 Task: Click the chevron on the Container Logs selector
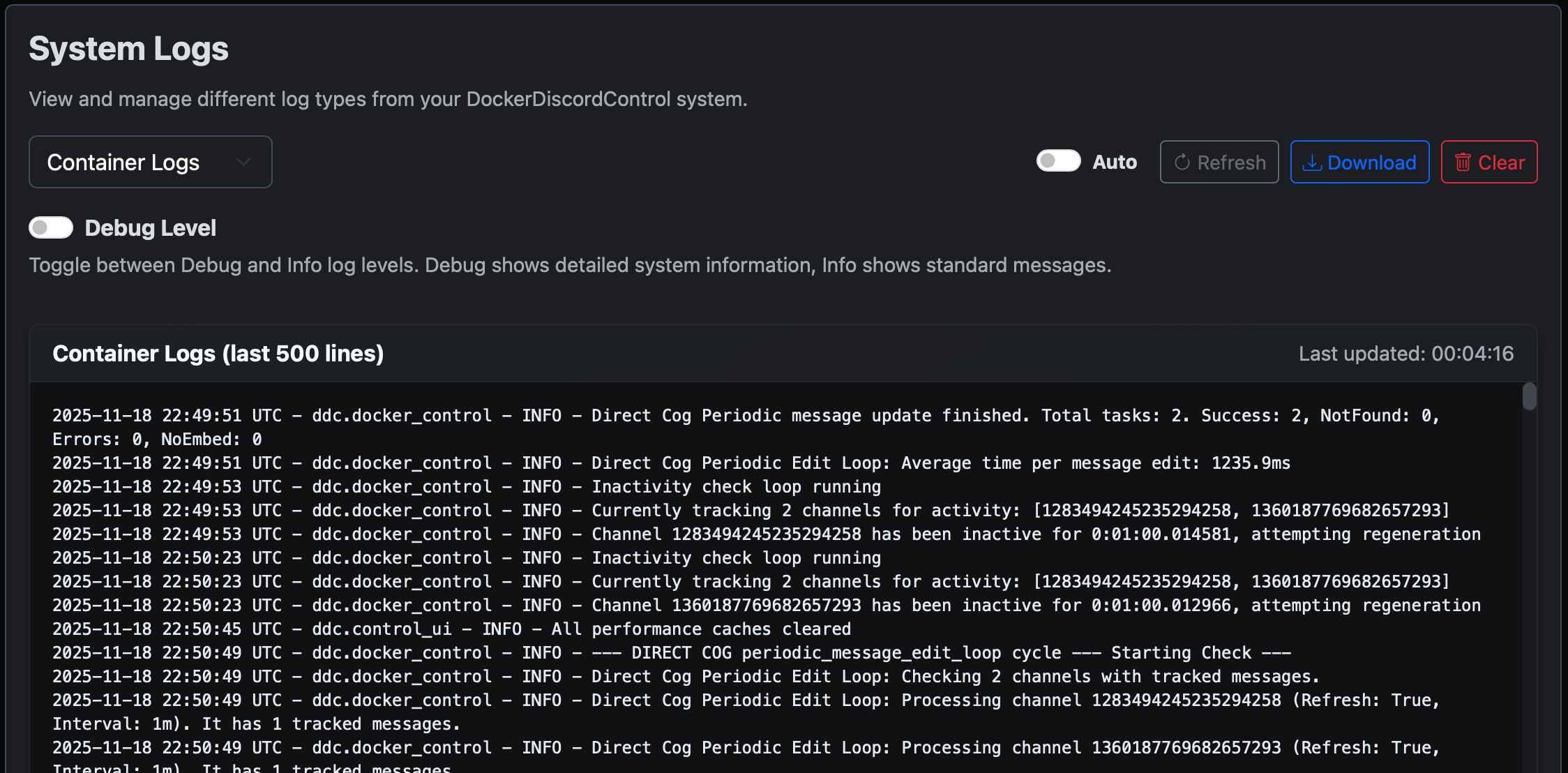[x=243, y=162]
